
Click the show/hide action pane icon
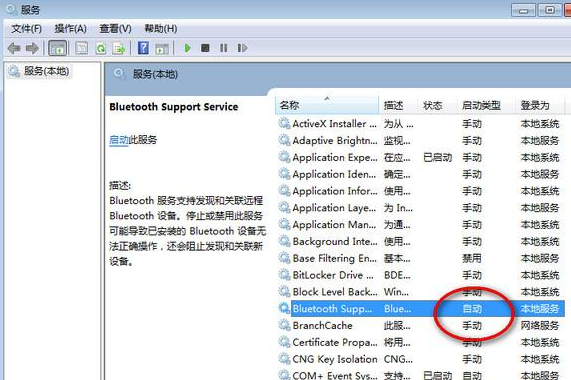click(x=162, y=48)
